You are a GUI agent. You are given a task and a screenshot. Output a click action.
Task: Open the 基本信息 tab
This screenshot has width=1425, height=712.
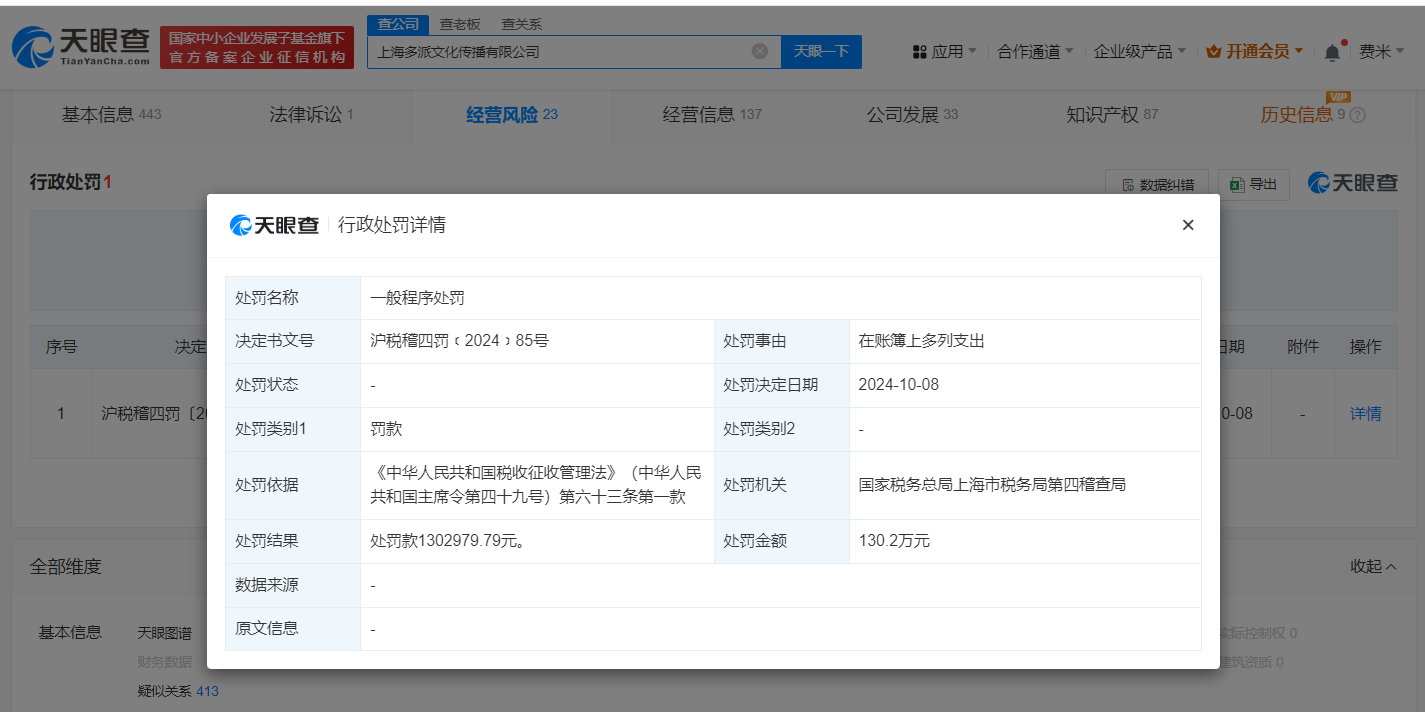tap(111, 114)
